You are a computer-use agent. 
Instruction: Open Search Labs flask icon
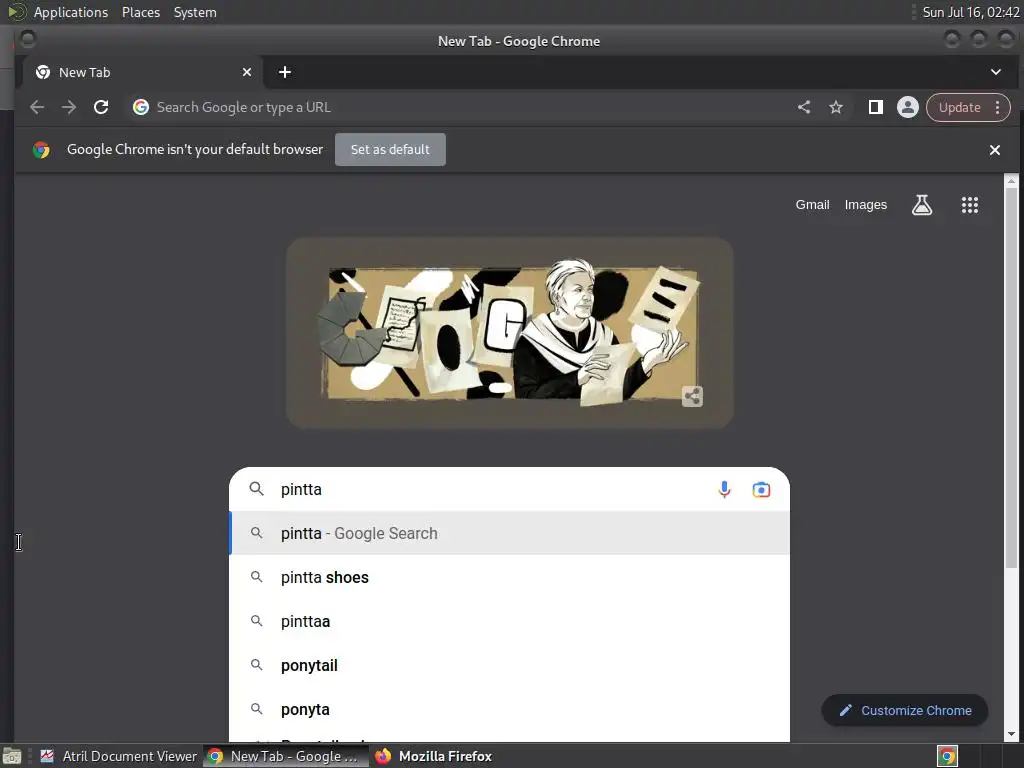(921, 205)
